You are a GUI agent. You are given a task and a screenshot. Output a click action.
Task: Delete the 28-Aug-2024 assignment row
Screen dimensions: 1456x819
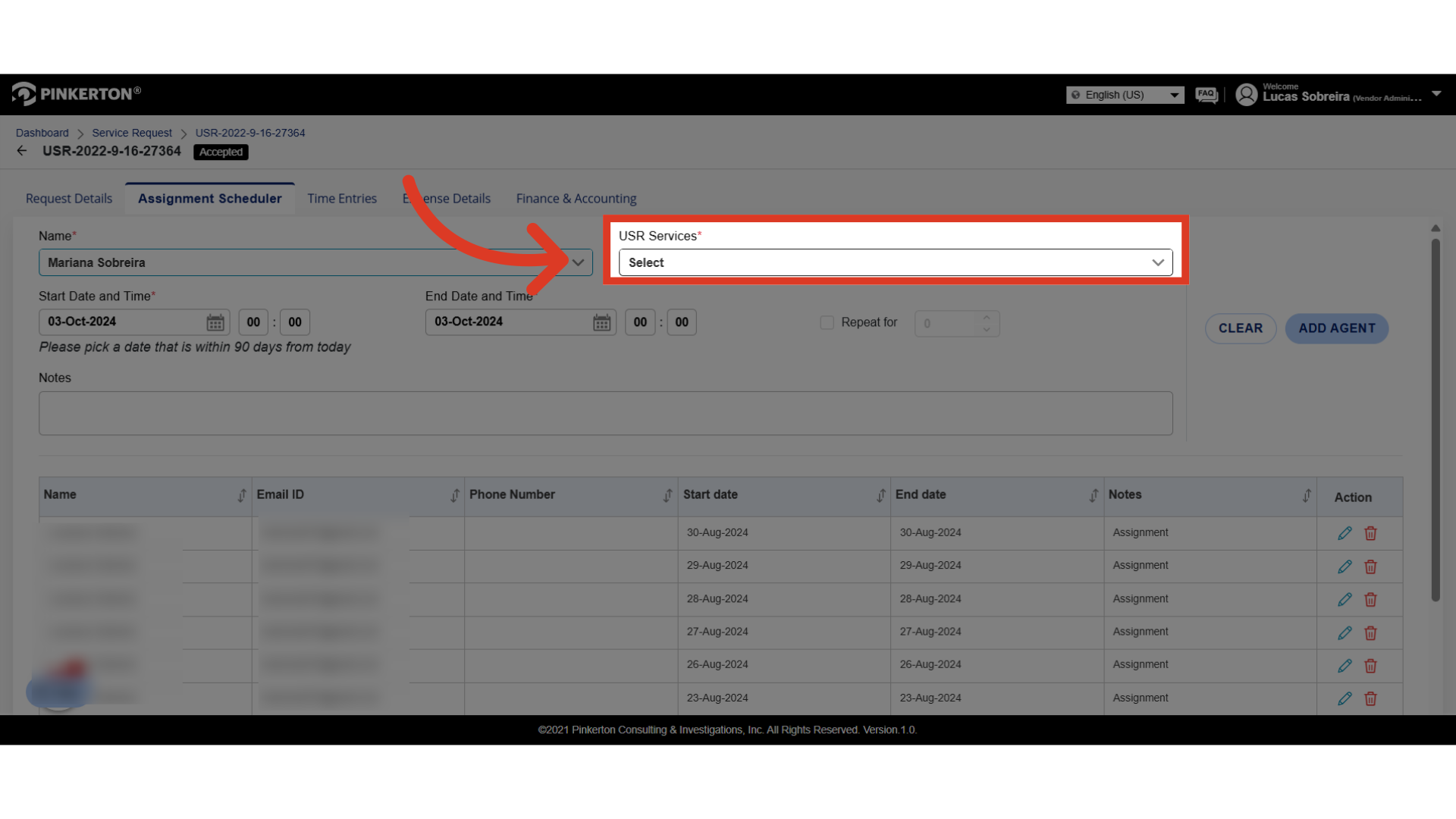point(1370,599)
